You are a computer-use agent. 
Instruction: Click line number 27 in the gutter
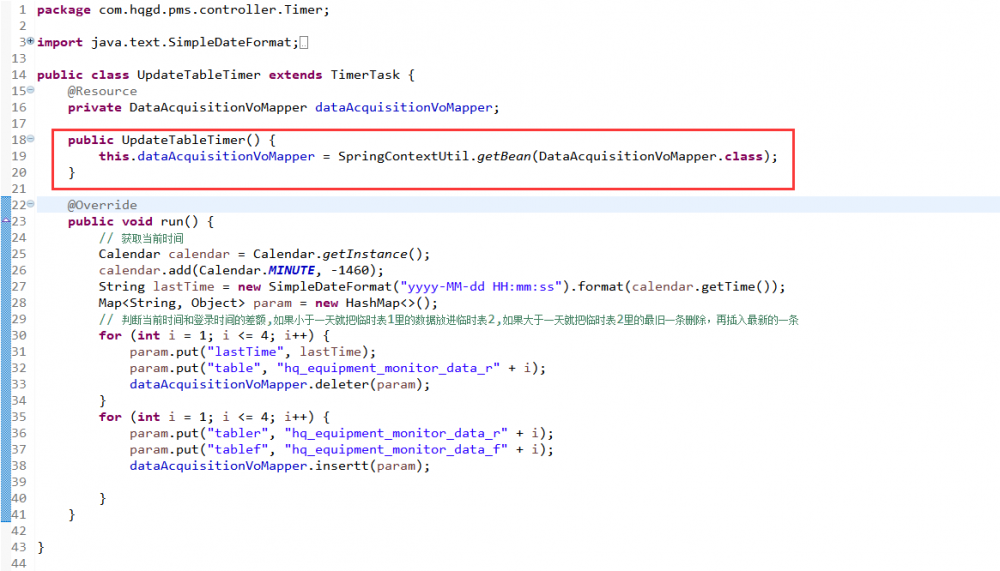(19, 286)
